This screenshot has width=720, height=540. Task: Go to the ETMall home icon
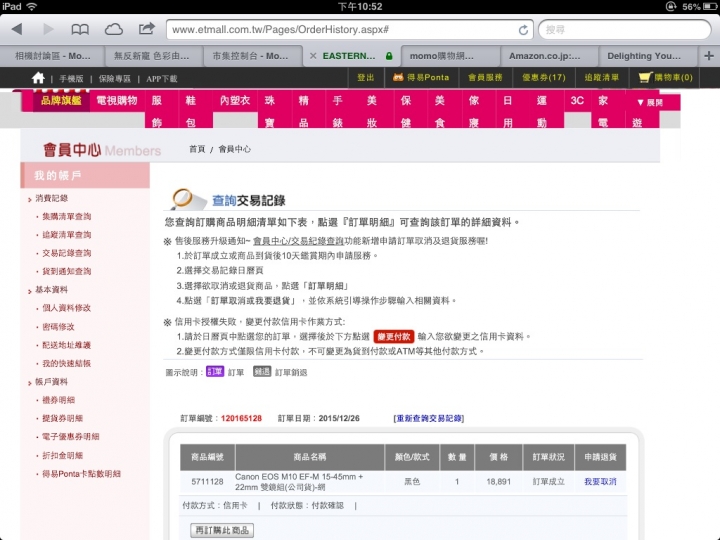click(38, 78)
